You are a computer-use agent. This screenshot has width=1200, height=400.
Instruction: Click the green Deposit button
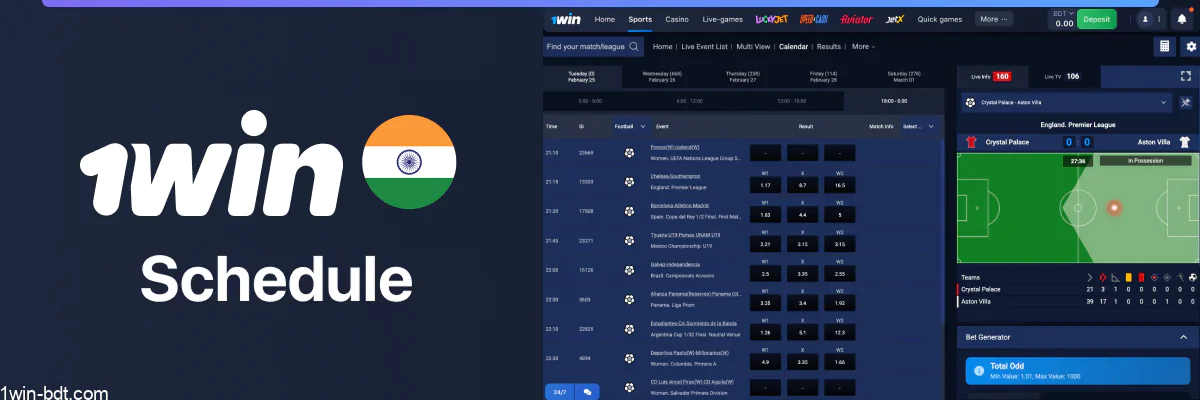(x=1097, y=19)
